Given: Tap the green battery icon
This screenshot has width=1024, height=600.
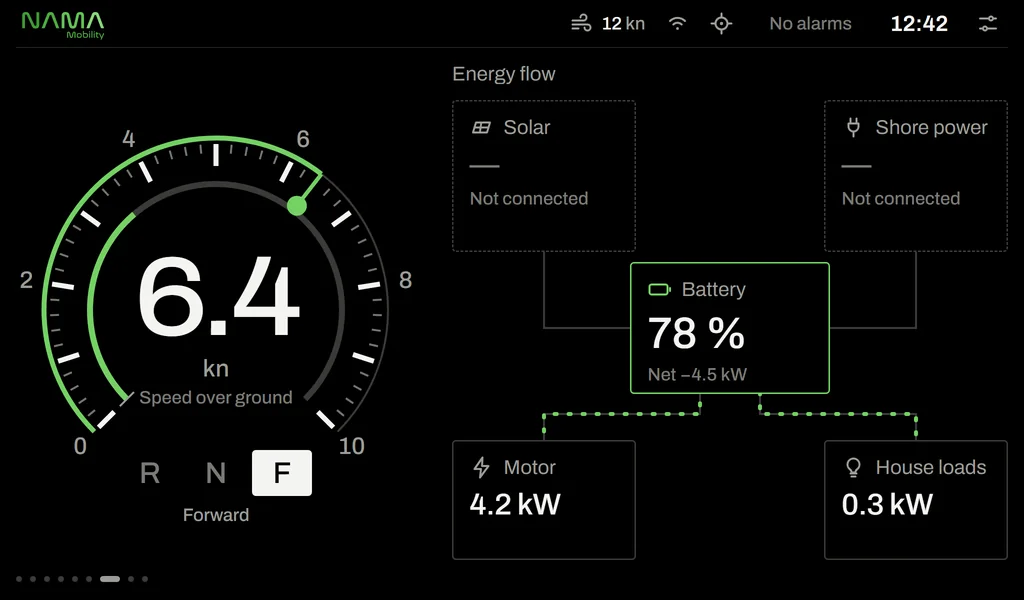Looking at the screenshot, I should pyautogui.click(x=659, y=289).
